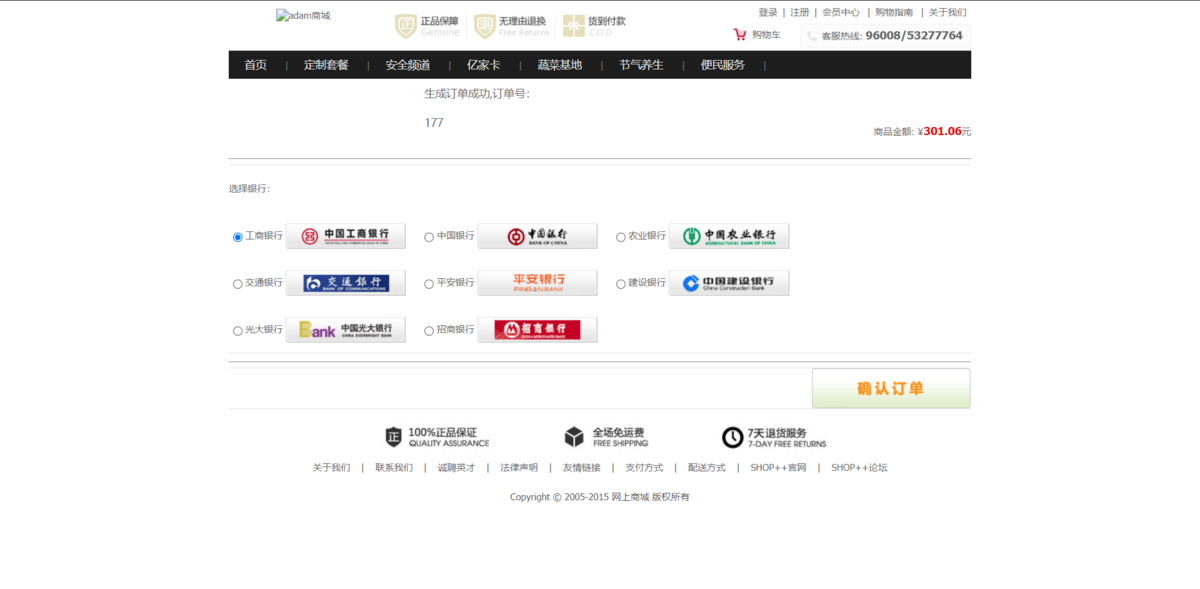Open the 亿家卡 navigation item
Viewport: 1200px width, 589px height.
pos(483,65)
